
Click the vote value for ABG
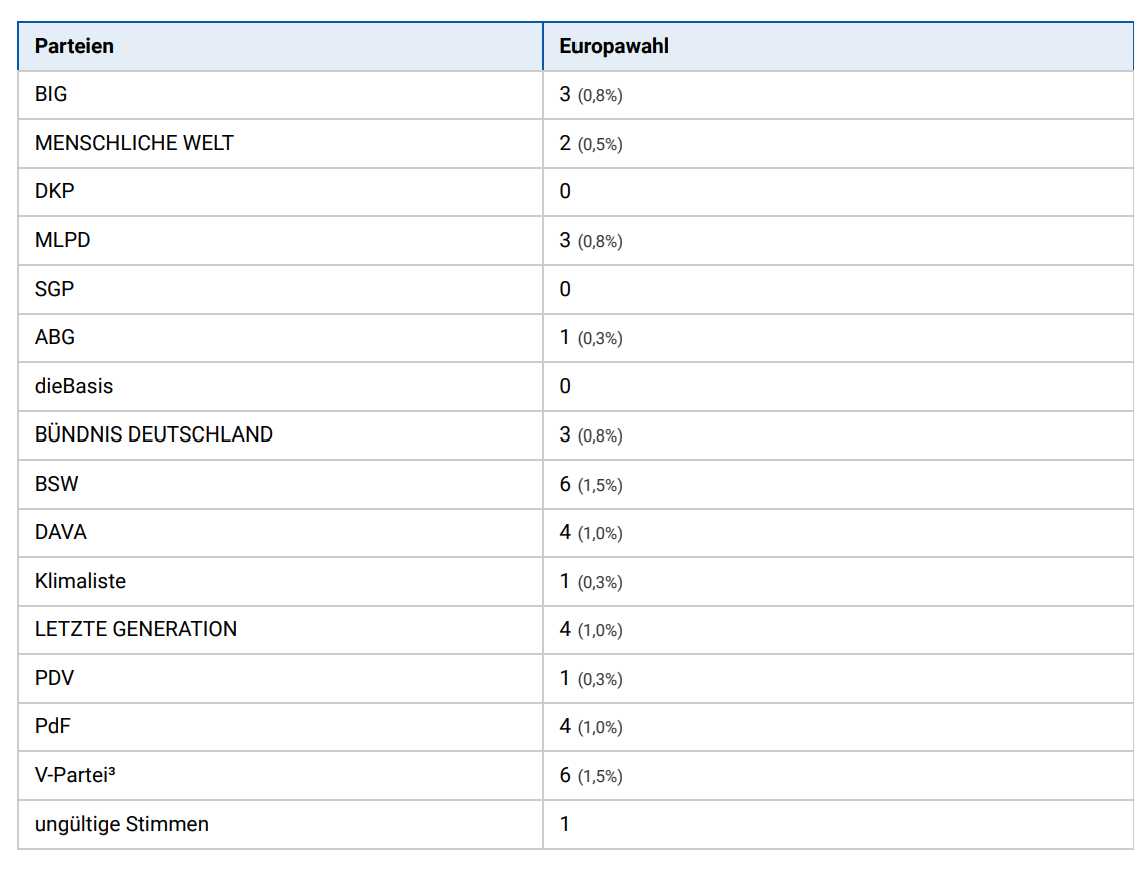point(591,338)
